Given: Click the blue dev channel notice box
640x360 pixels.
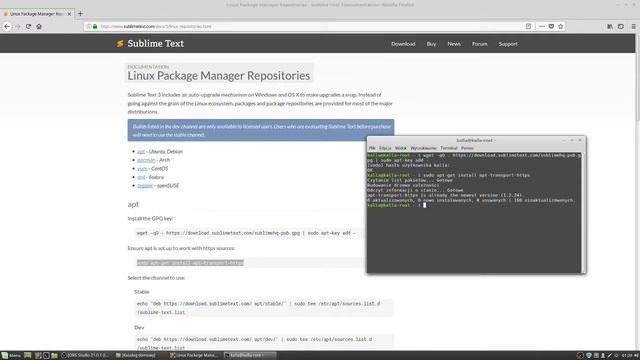Looking at the screenshot, I should (261, 130).
